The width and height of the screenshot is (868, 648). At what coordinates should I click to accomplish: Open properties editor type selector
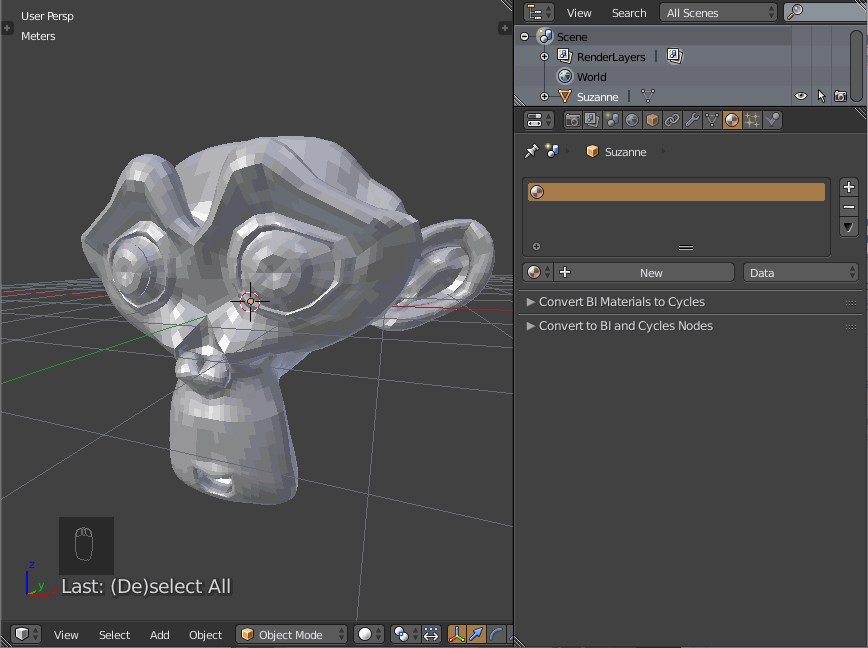[x=539, y=120]
